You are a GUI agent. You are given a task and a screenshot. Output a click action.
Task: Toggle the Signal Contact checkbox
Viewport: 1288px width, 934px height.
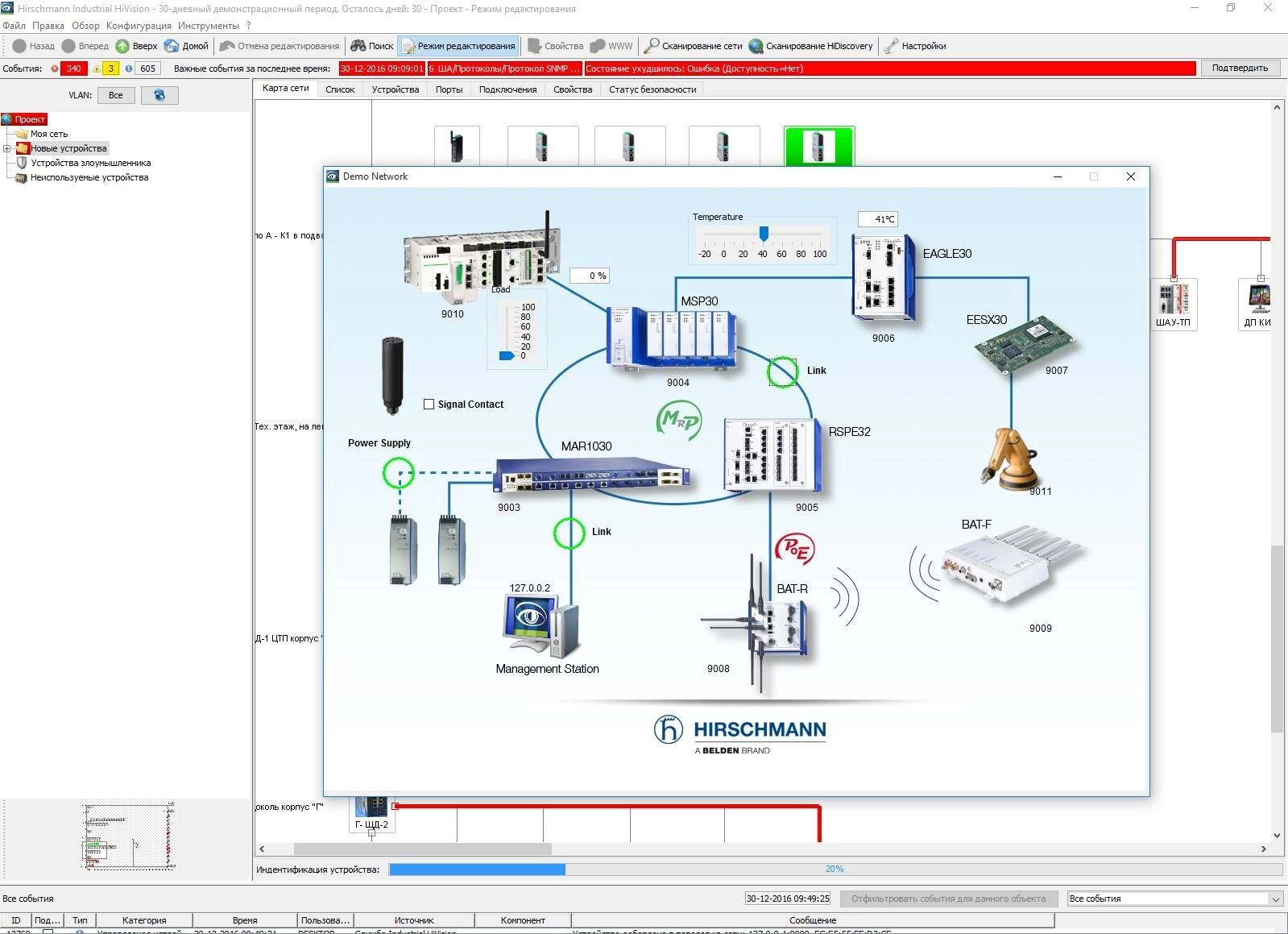(429, 405)
